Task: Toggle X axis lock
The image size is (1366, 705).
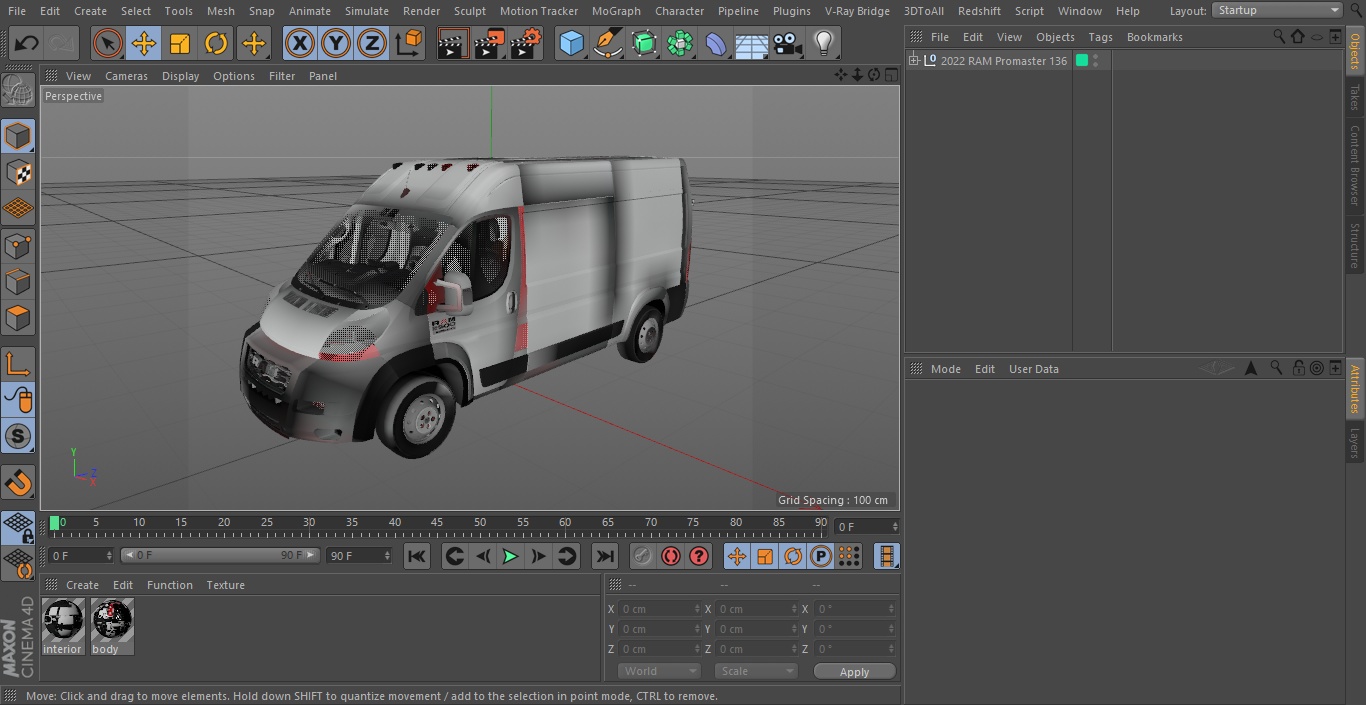Action: [299, 43]
